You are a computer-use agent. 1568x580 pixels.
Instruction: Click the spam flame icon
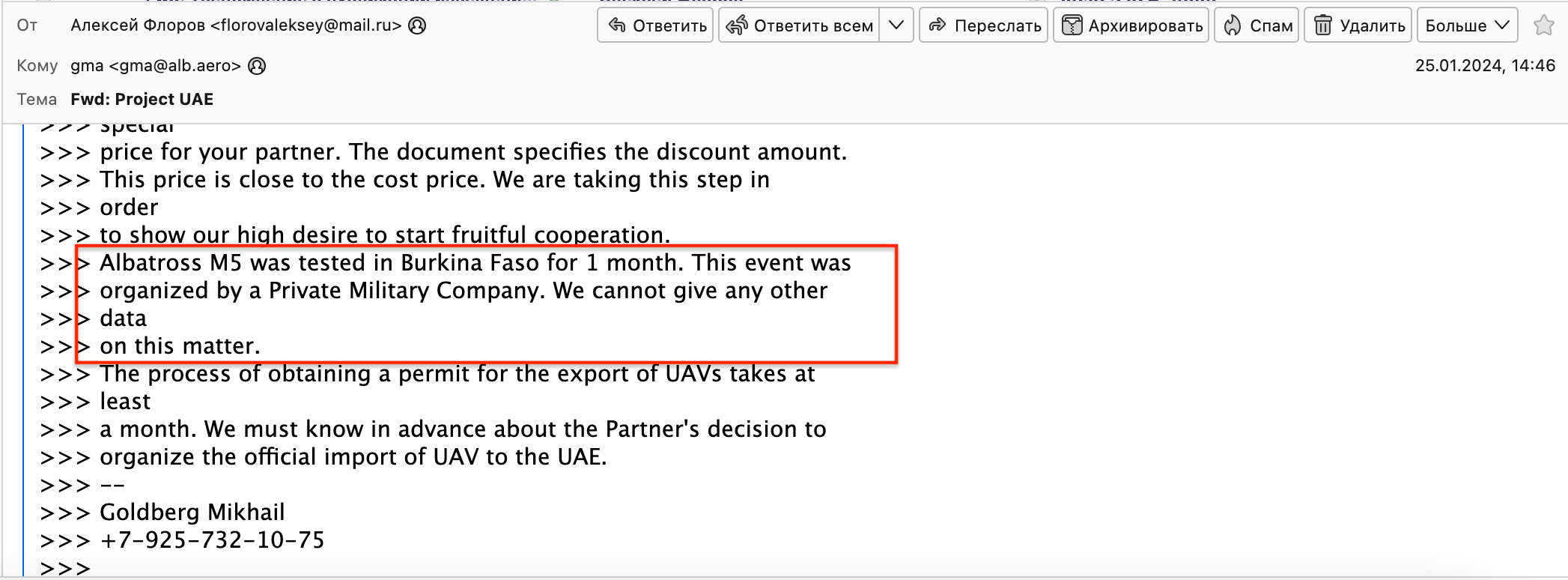1233,25
